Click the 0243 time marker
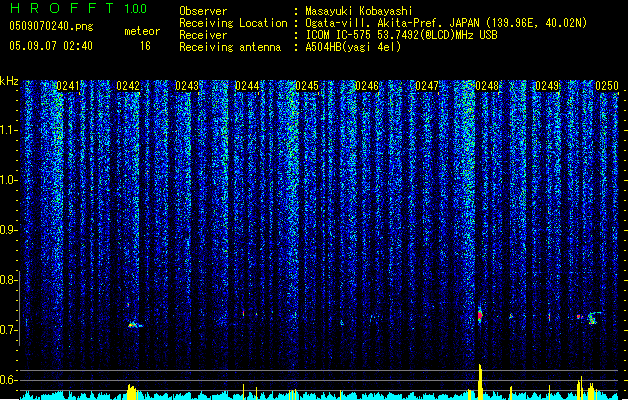629x400 pixels. 187,86
